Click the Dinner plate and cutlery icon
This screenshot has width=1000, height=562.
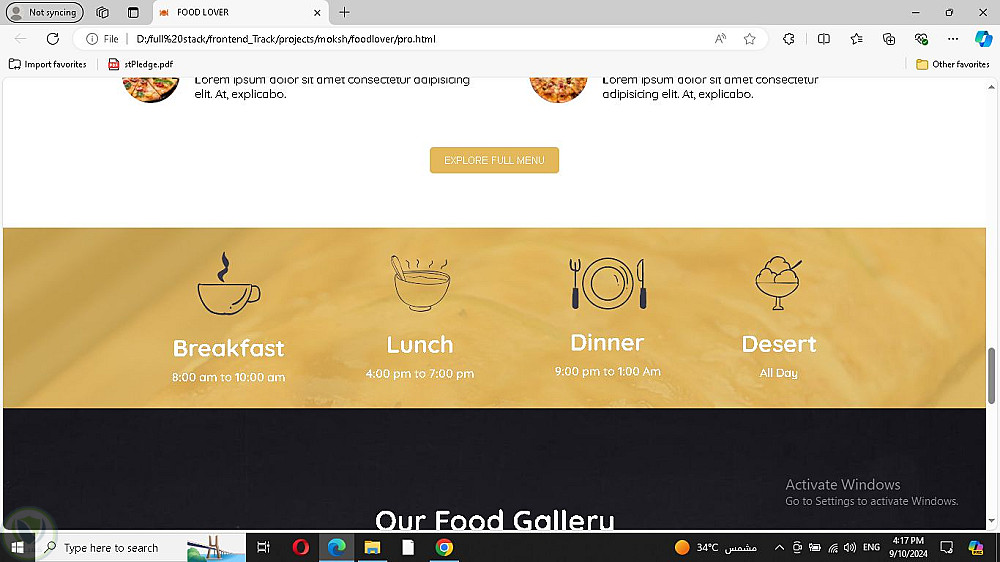coord(608,283)
